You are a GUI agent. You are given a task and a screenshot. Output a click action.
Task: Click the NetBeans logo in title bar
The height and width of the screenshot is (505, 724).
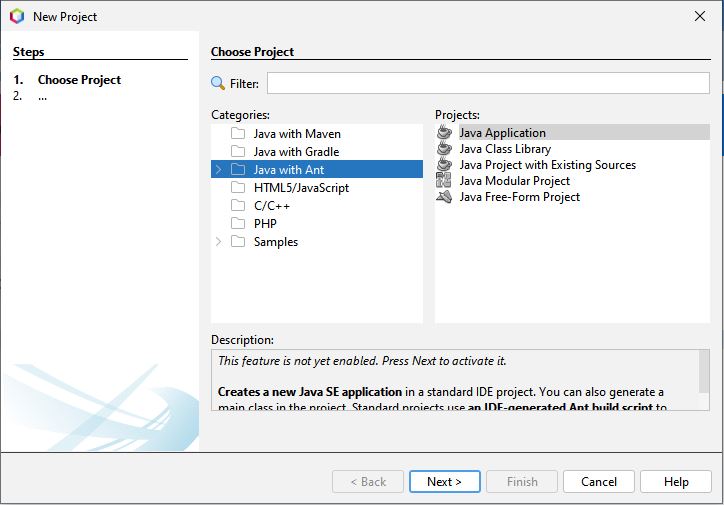(17, 16)
